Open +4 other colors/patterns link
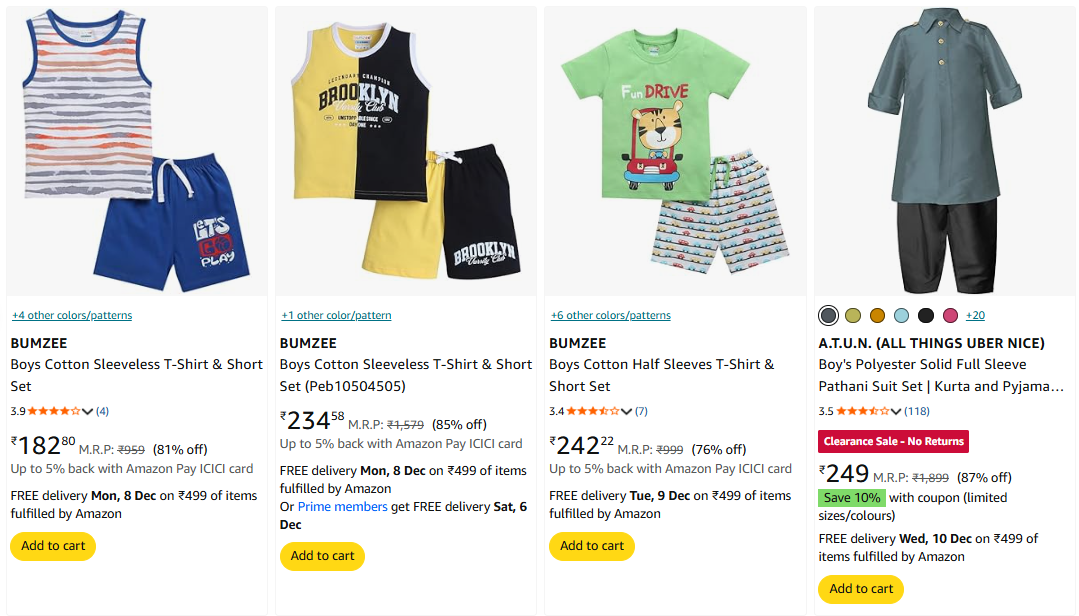Screen dimensions: 1079x616 click(72, 316)
